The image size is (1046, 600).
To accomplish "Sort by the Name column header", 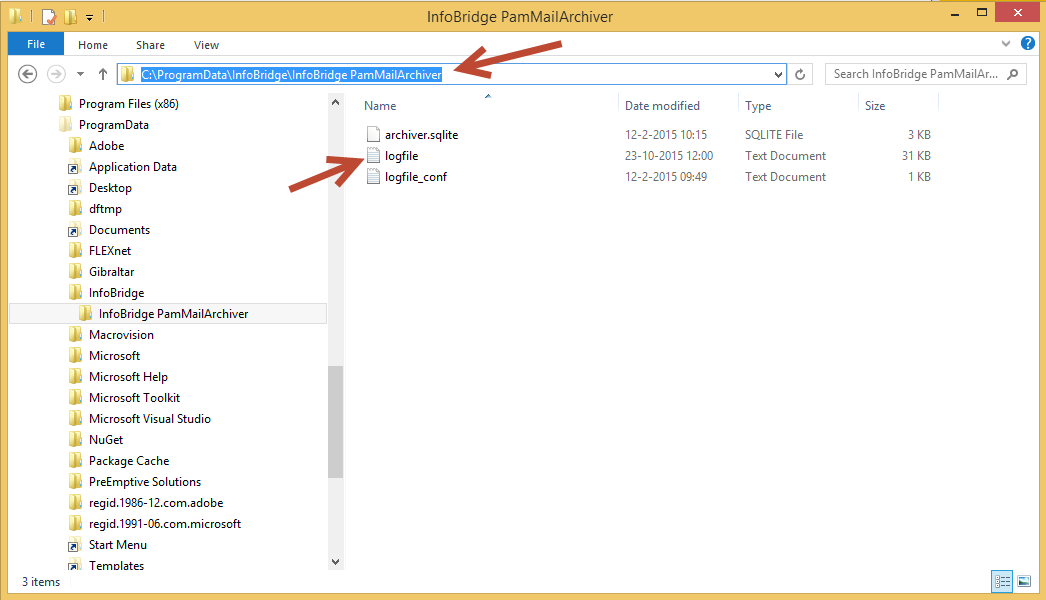I will (x=380, y=105).
